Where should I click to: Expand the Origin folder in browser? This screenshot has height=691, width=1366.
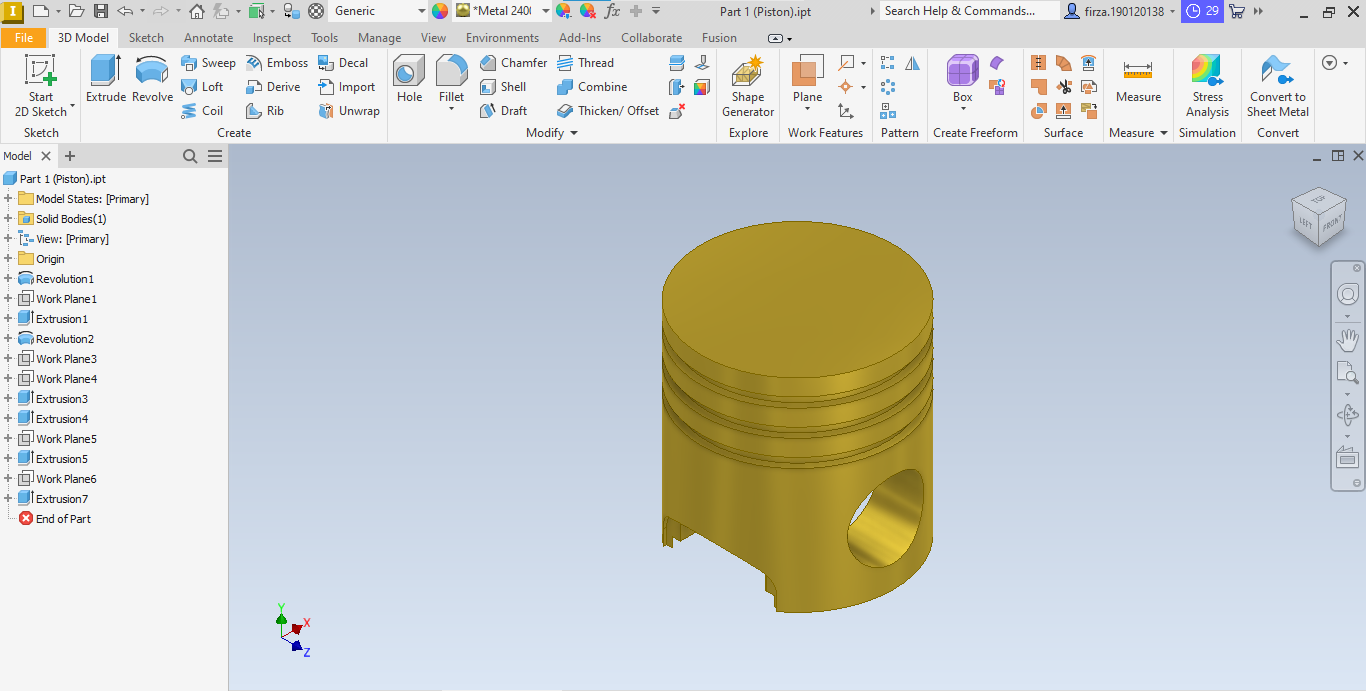(x=8, y=259)
